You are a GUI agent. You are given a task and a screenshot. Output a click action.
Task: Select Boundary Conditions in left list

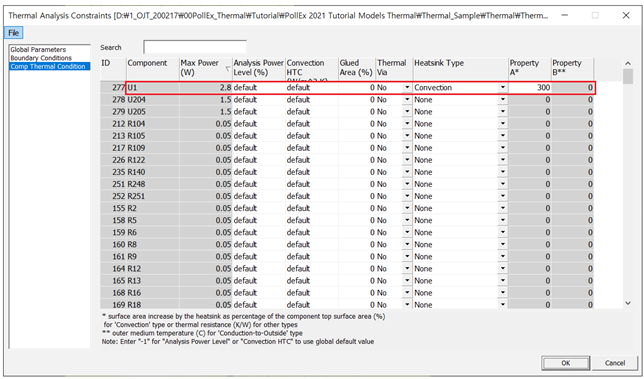coord(41,58)
